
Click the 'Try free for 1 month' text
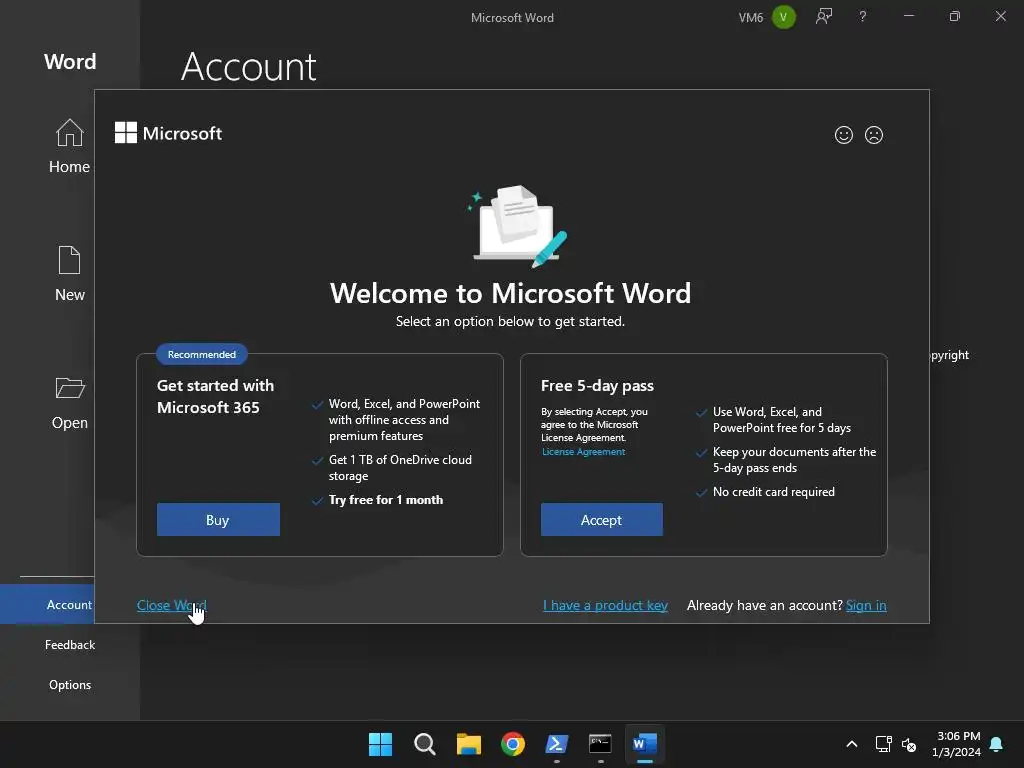386,500
